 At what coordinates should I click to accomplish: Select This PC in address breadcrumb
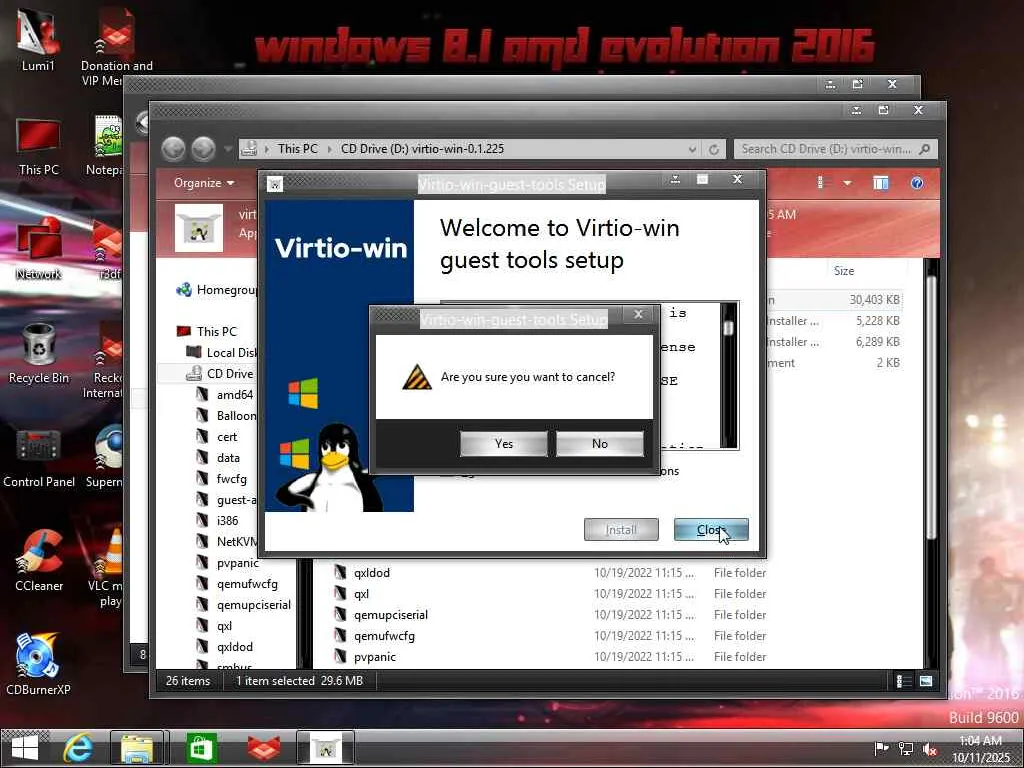pos(298,149)
